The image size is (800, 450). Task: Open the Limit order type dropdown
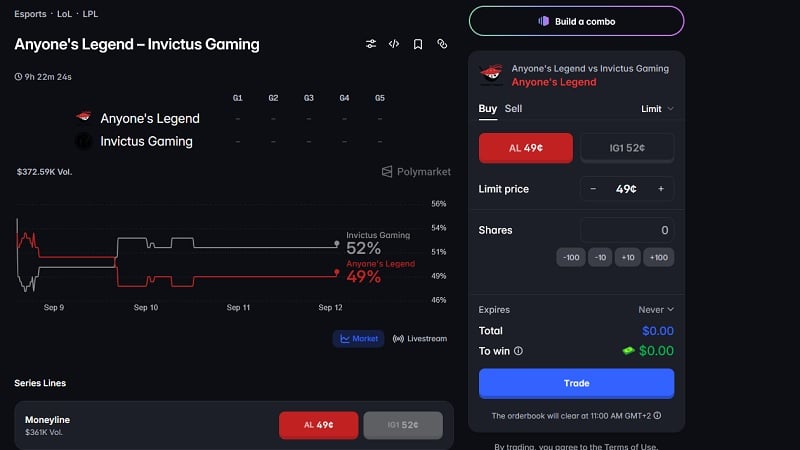click(657, 109)
